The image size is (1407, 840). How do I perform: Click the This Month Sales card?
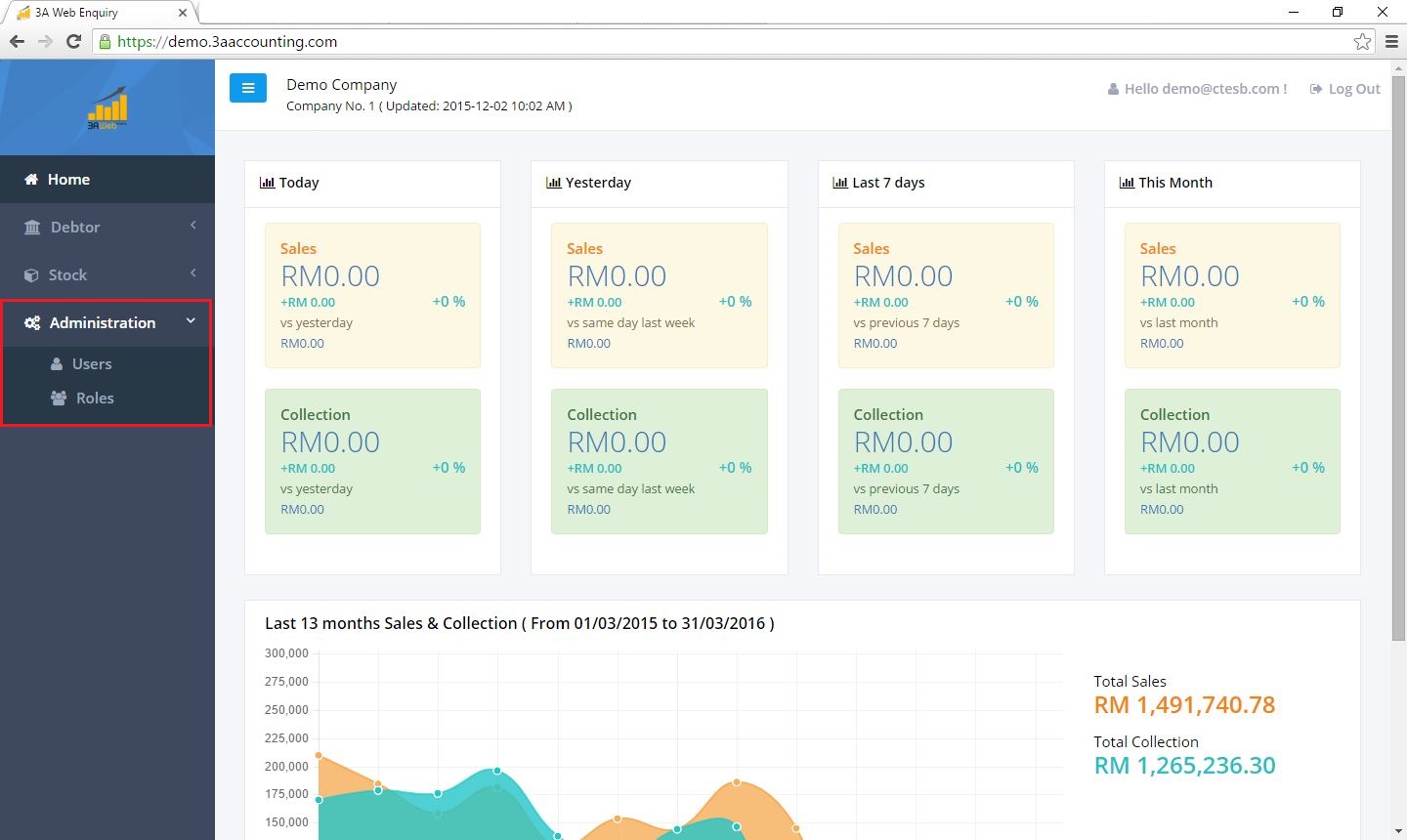tap(1232, 295)
